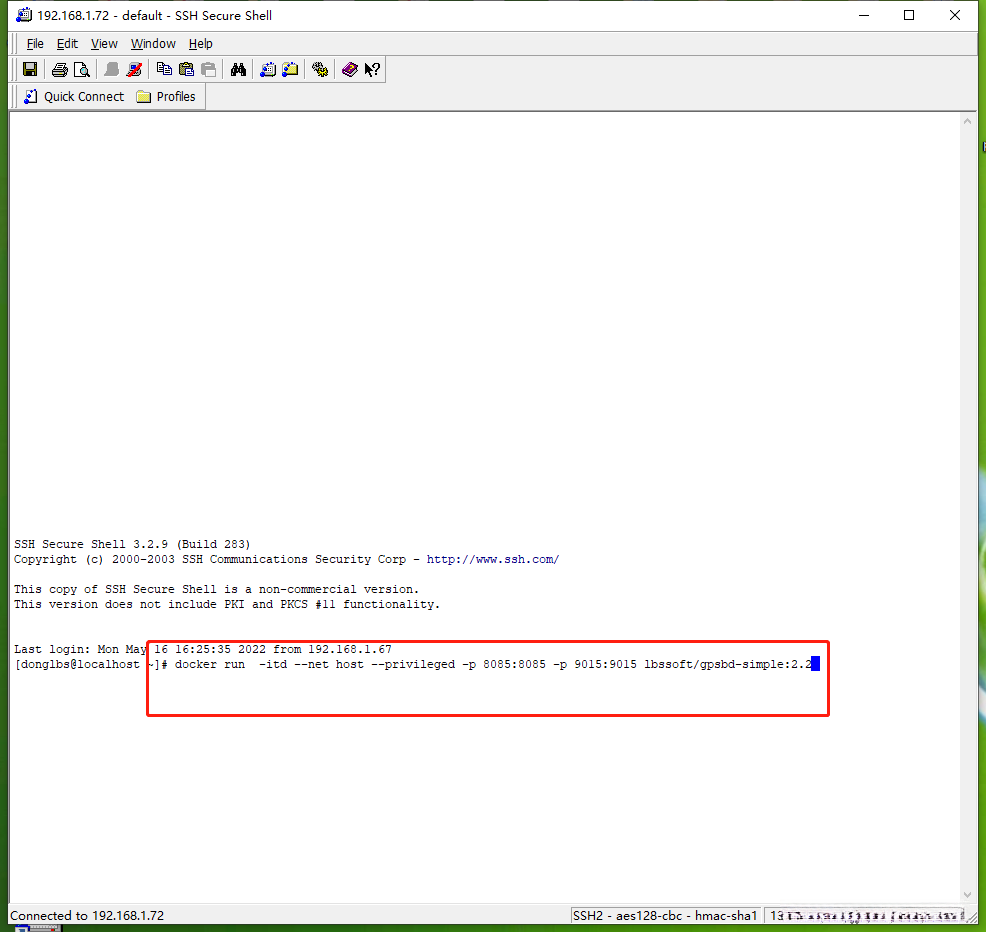Screen dimensions: 986x932
Task: Open the View menu
Action: point(104,43)
